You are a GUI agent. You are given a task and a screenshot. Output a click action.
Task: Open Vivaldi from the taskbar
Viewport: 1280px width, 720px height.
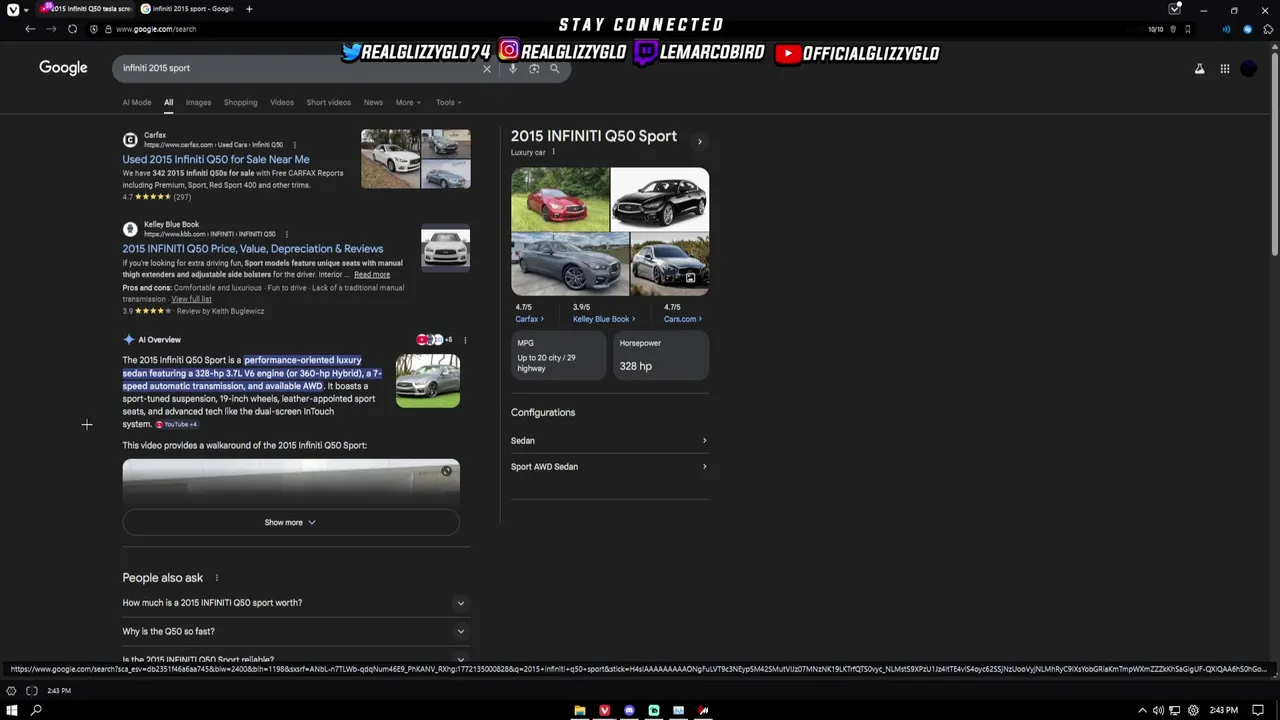(x=604, y=710)
